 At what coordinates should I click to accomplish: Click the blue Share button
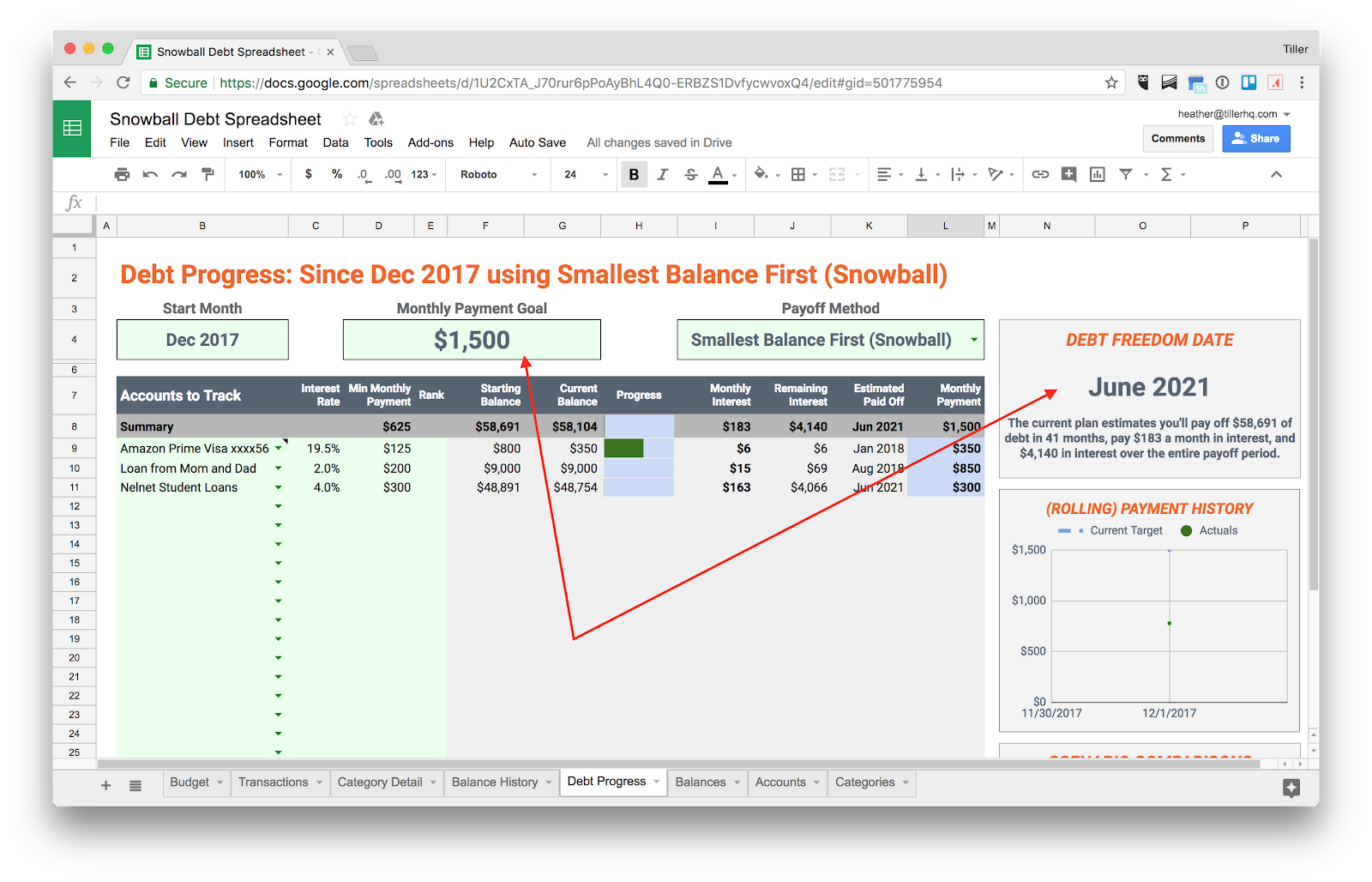point(1256,138)
